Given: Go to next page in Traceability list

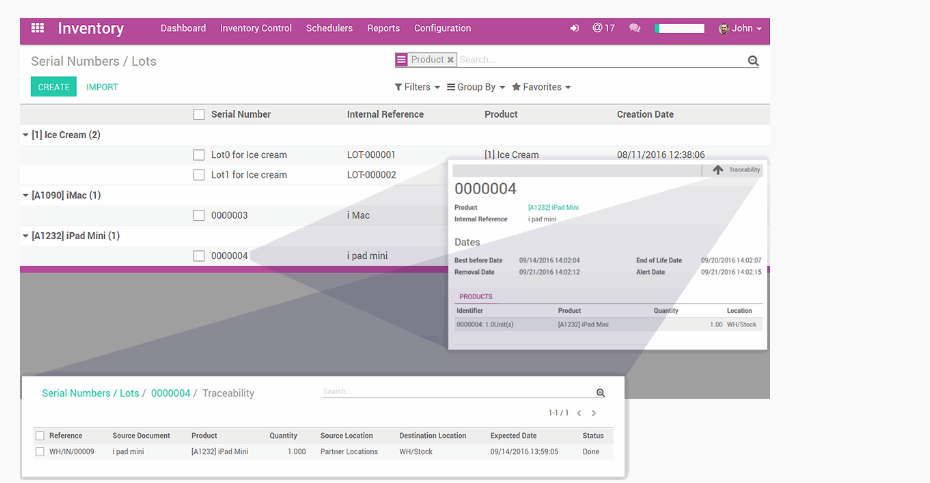Looking at the screenshot, I should pyautogui.click(x=593, y=413).
